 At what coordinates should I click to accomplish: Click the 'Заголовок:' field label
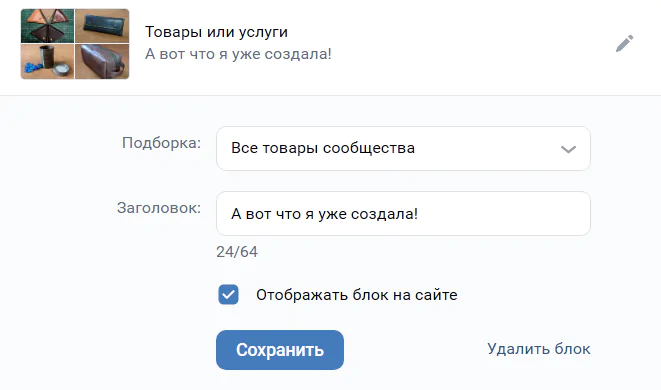pyautogui.click(x=159, y=208)
